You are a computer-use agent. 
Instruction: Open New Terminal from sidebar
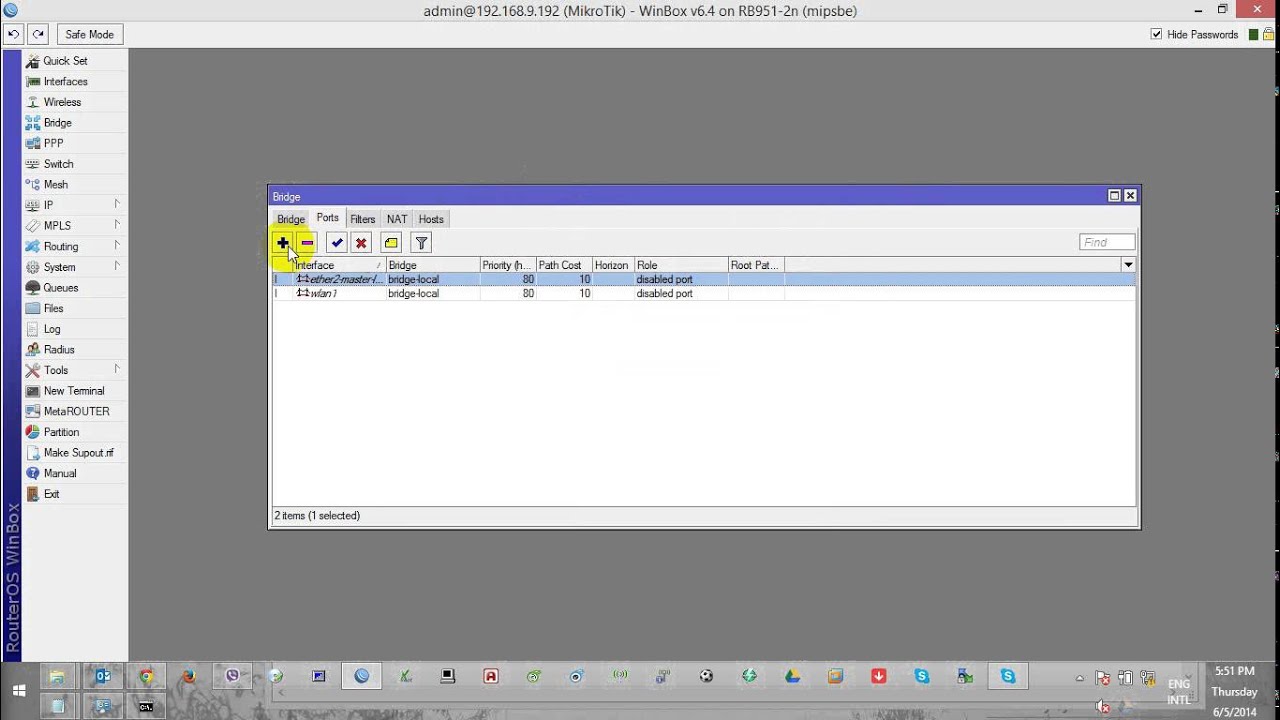point(75,391)
